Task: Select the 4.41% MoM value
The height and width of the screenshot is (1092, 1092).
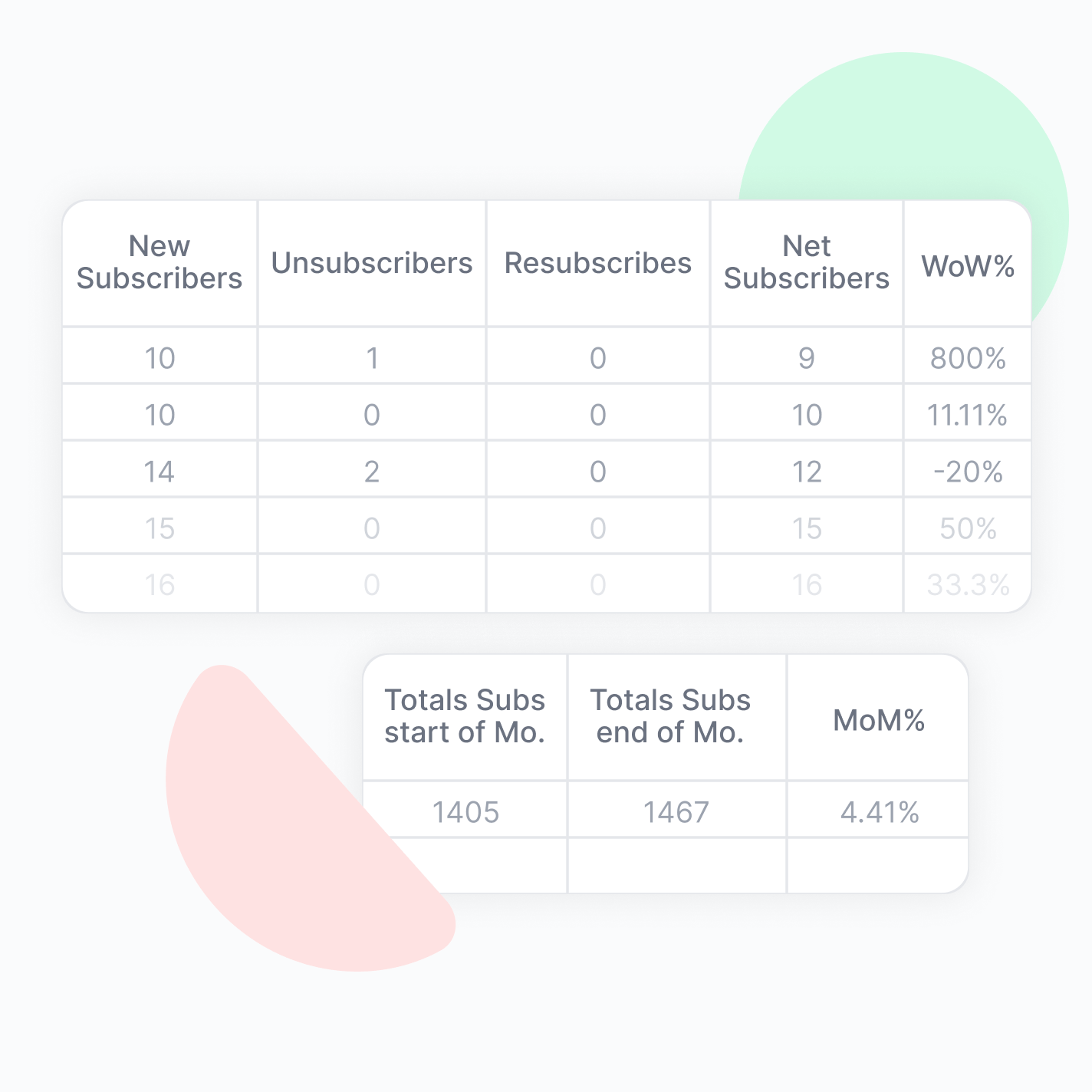Action: click(x=879, y=811)
